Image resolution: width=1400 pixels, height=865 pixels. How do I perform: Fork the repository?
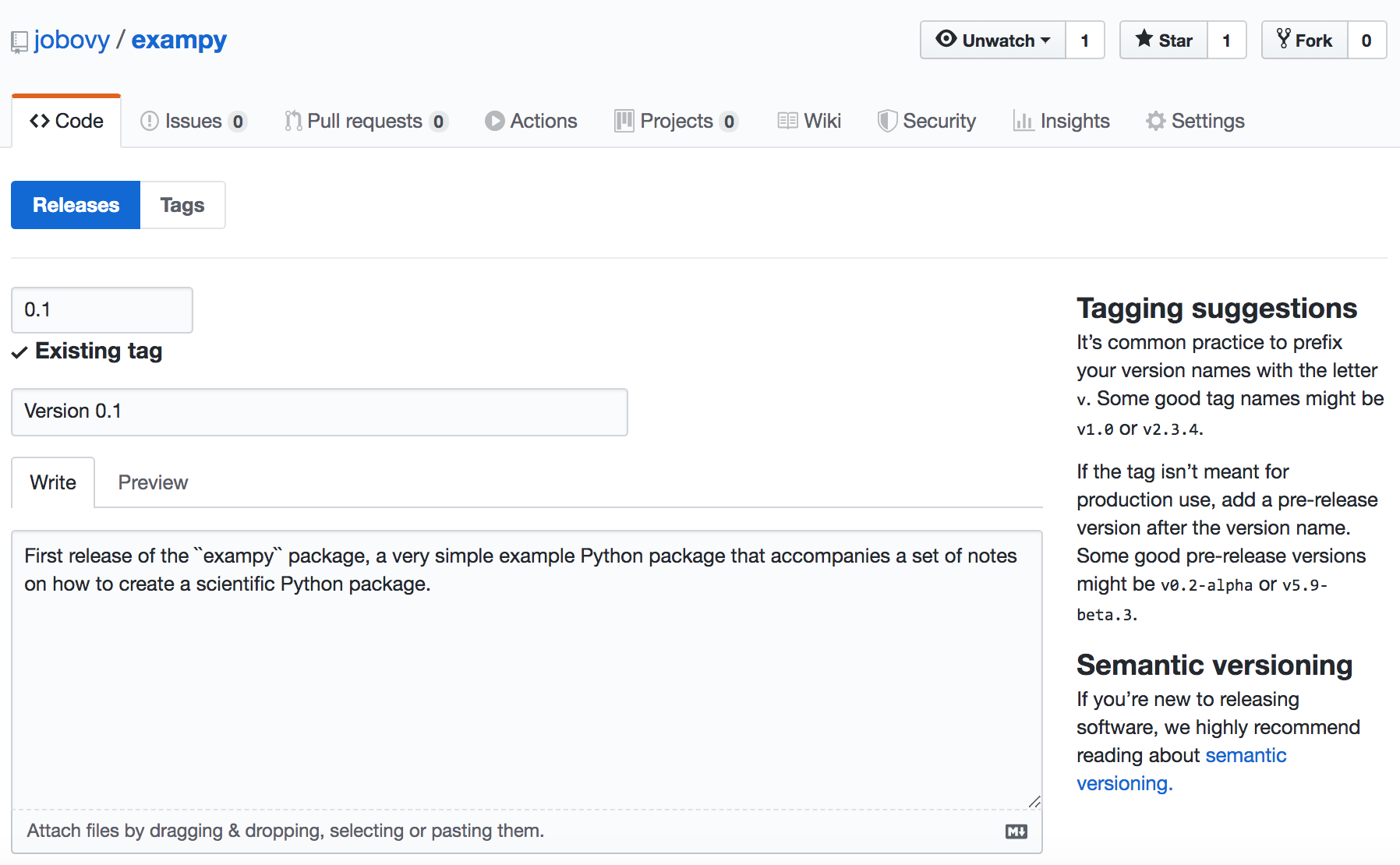tap(1305, 40)
